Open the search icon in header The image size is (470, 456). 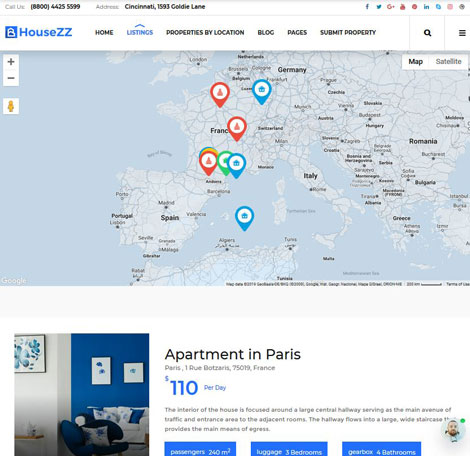click(427, 33)
